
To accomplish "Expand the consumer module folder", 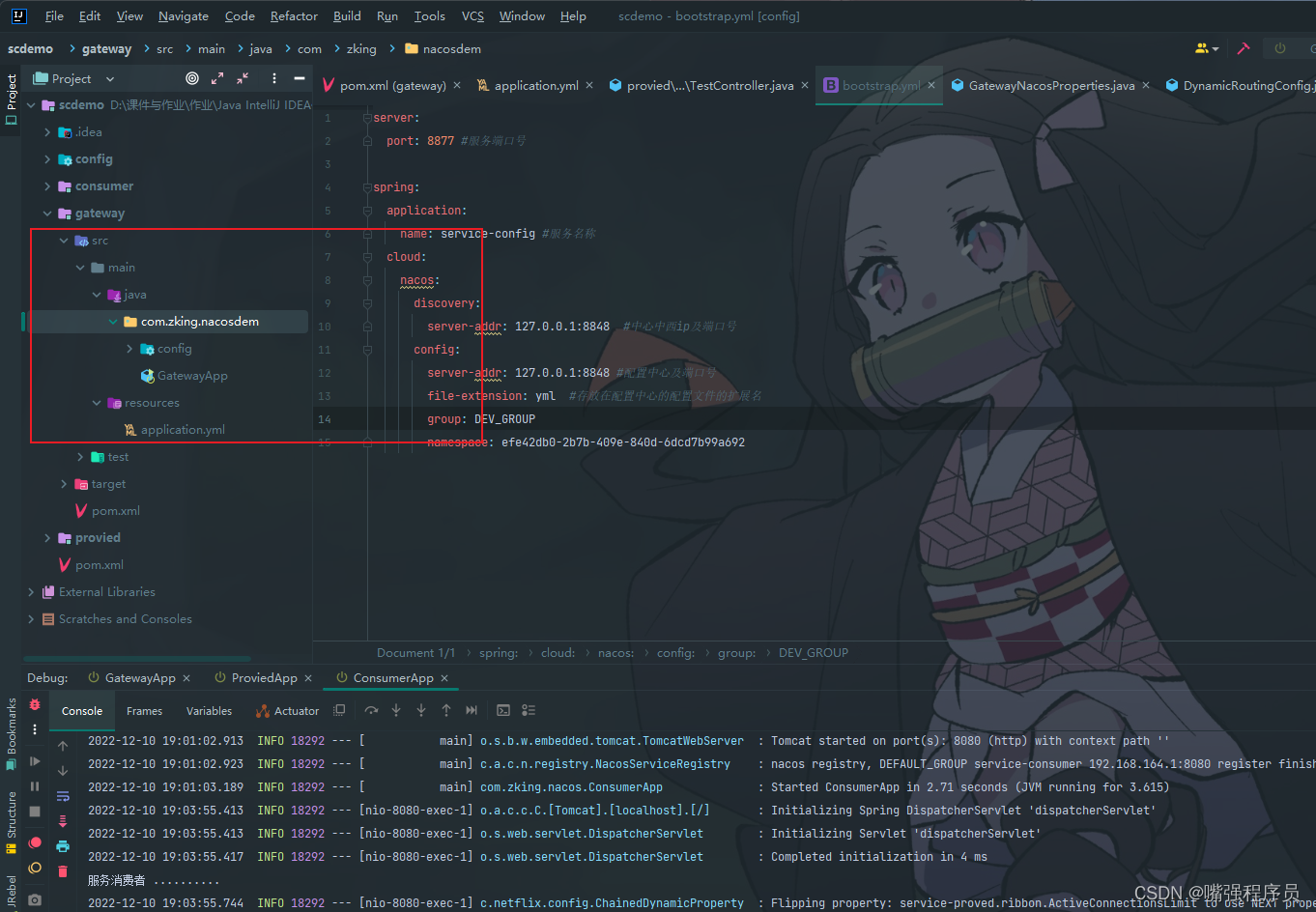I will (47, 186).
